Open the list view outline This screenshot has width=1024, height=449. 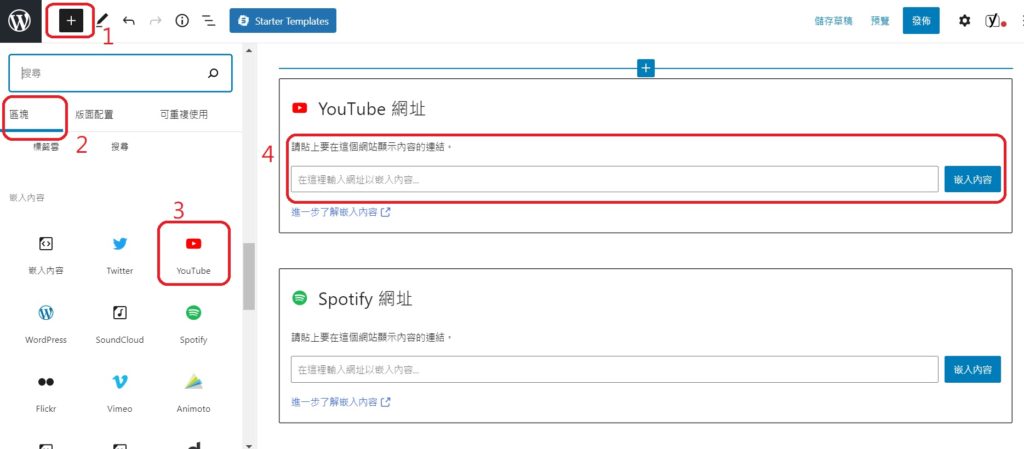click(209, 21)
